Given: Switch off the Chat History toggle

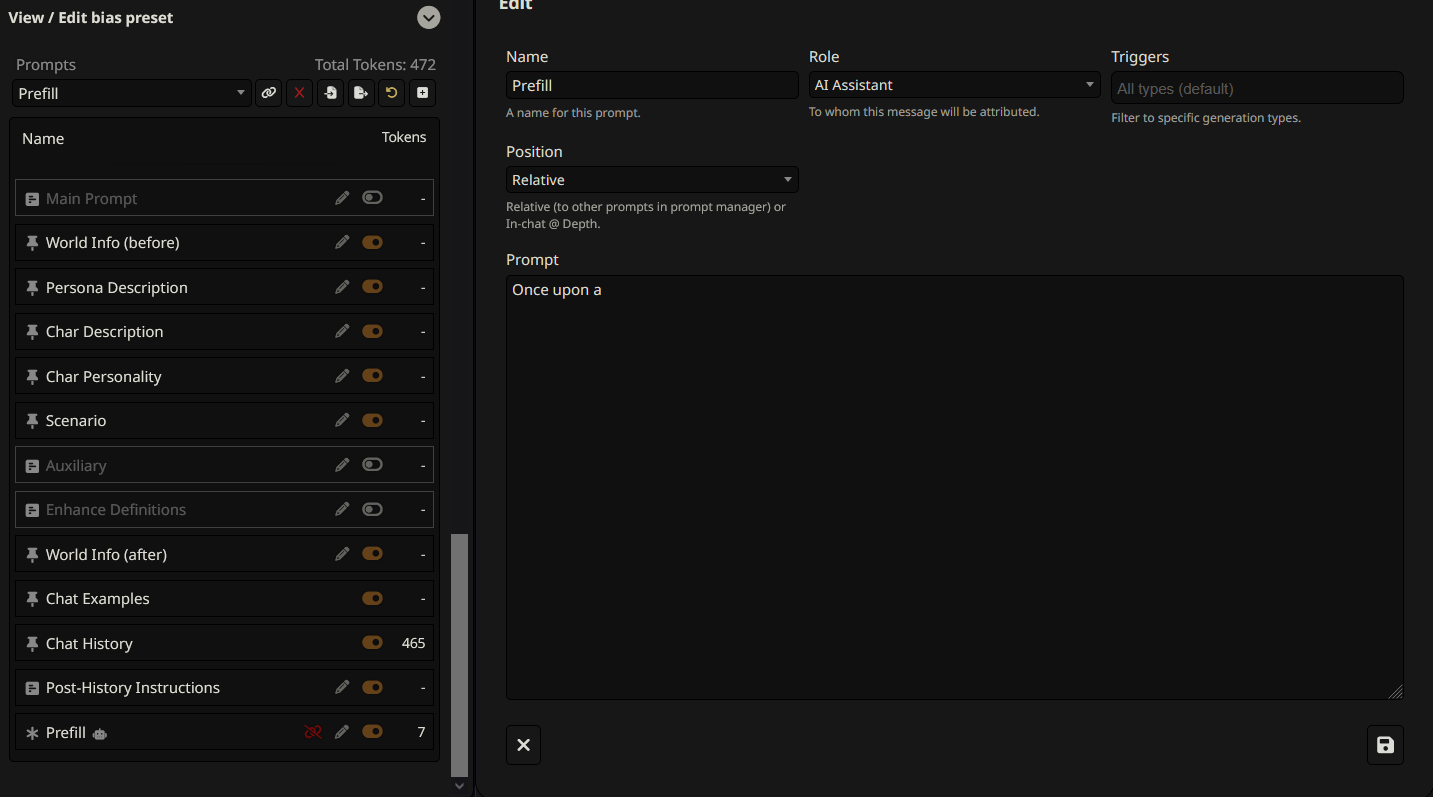Looking at the screenshot, I should click(x=372, y=643).
